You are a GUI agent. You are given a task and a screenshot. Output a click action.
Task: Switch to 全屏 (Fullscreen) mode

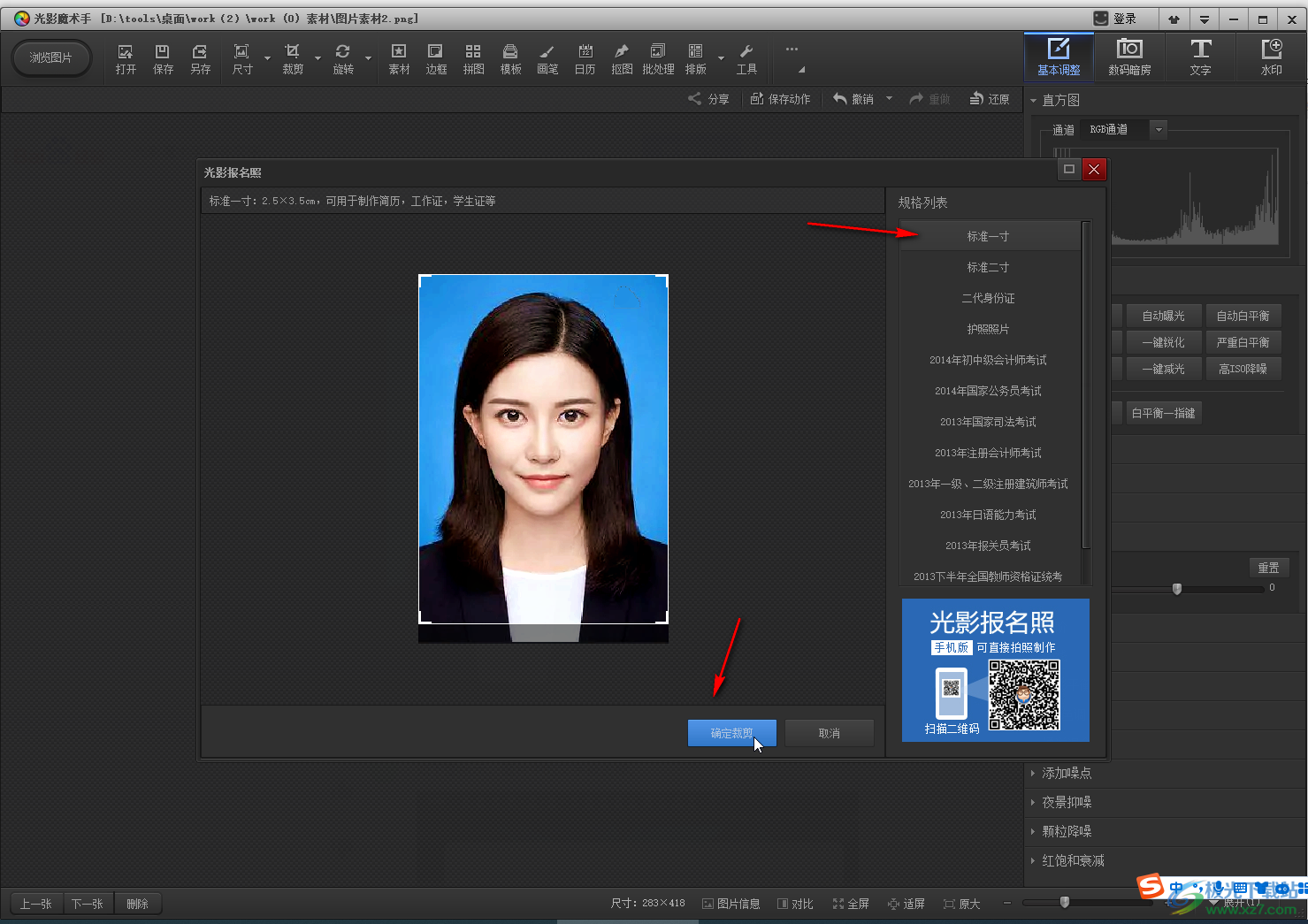pyautogui.click(x=851, y=904)
